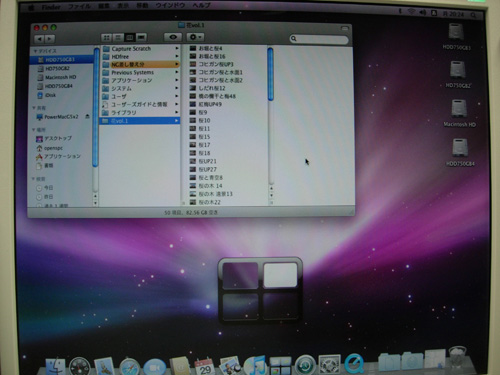The image size is (500, 375).
Task: Expand the Capture Scratch folder arrow
Action: [177, 48]
